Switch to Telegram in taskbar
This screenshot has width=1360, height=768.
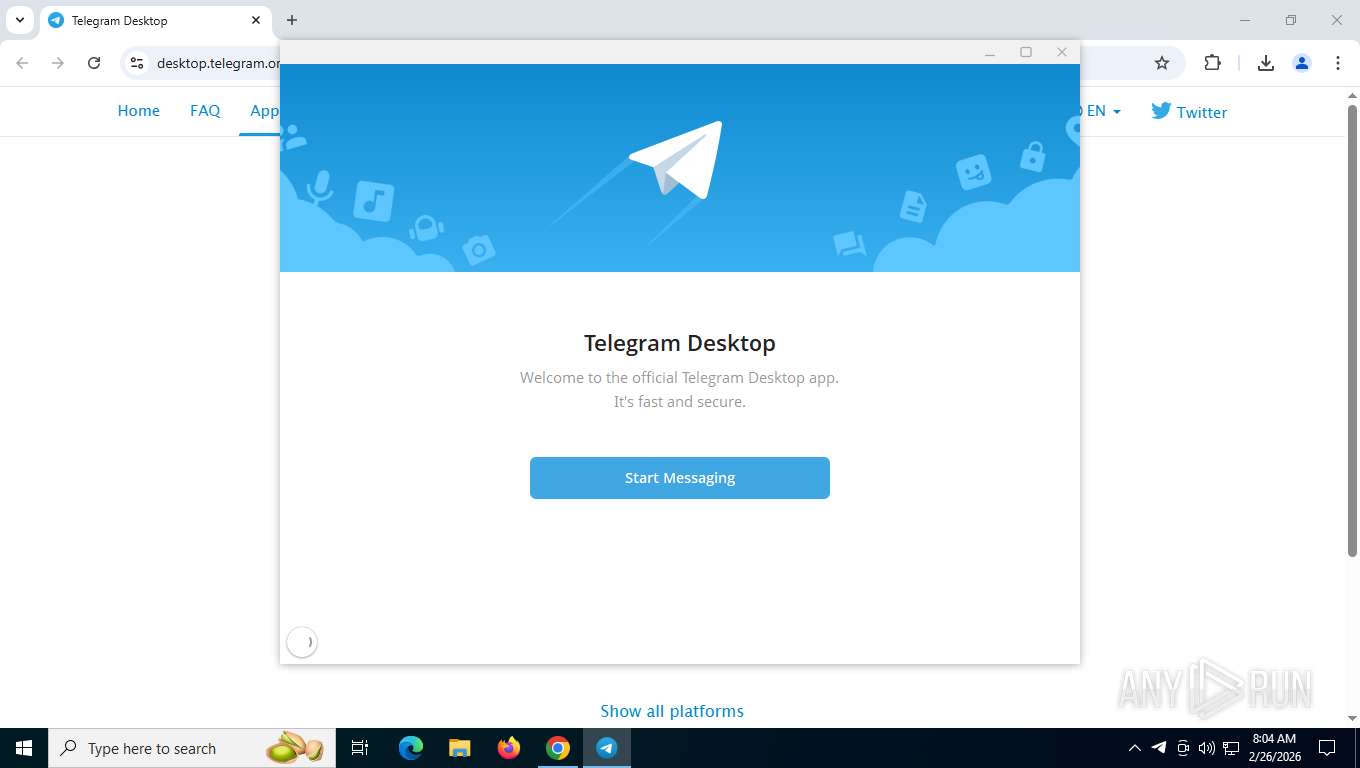pos(607,748)
